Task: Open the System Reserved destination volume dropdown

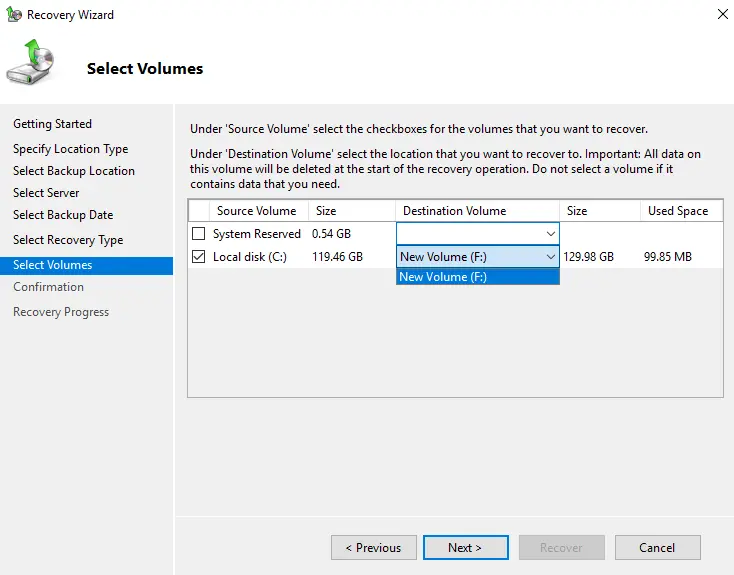Action: pyautogui.click(x=550, y=234)
